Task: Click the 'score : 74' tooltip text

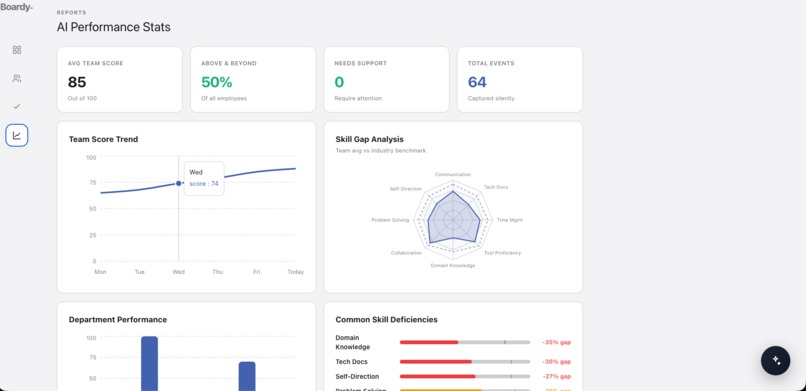Action: click(x=204, y=183)
